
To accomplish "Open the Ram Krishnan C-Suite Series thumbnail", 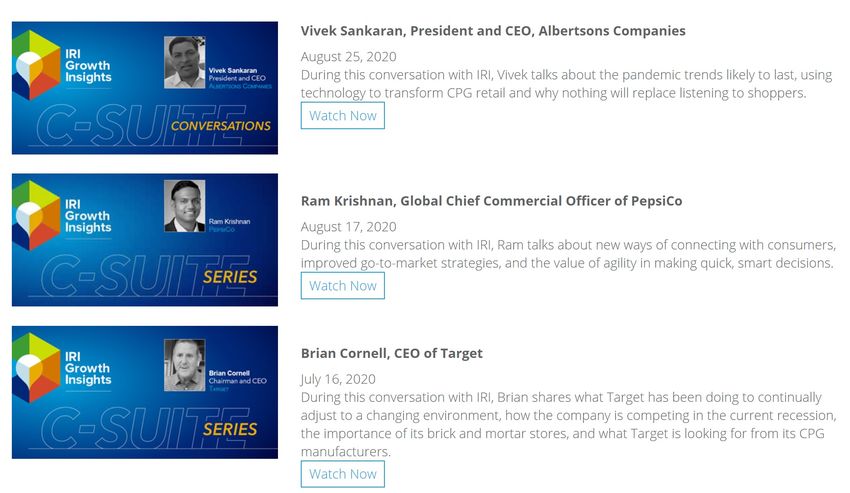I will pos(145,240).
